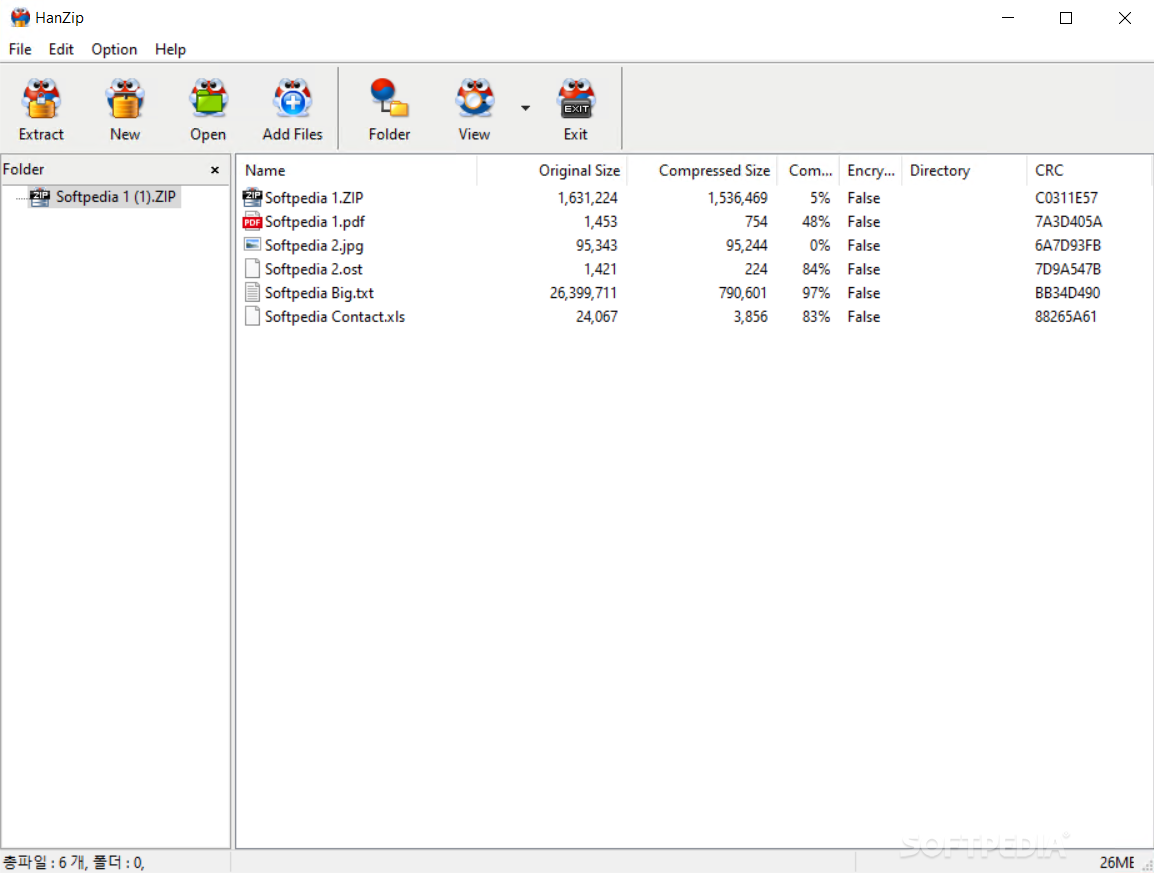The width and height of the screenshot is (1154, 873).
Task: Click original size value 26,399,711
Action: pos(583,293)
